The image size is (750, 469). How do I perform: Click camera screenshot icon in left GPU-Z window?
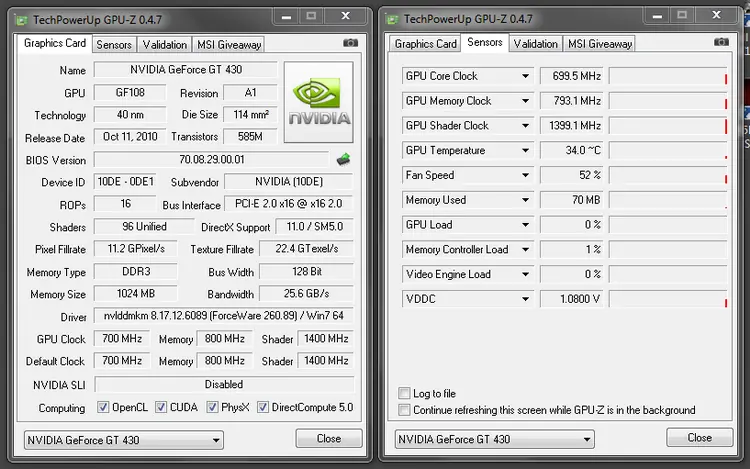click(351, 43)
